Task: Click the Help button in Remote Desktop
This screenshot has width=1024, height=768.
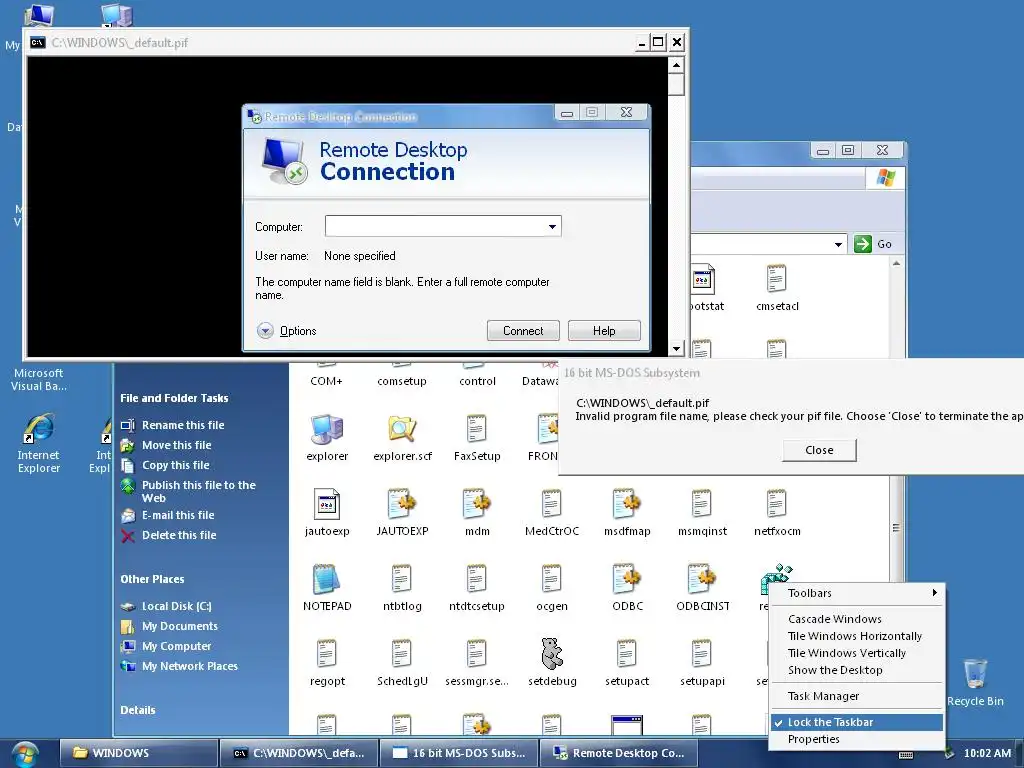Action: [x=604, y=330]
